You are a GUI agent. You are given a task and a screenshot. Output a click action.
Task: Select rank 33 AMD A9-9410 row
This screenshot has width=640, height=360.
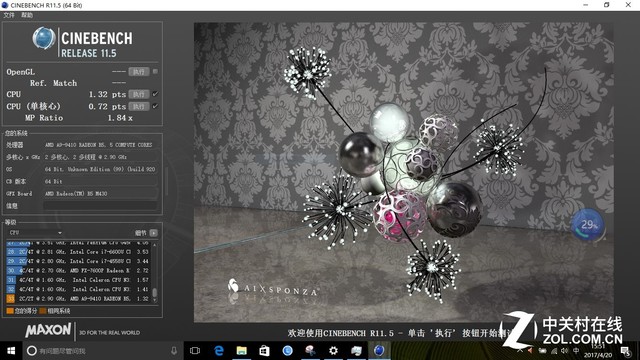point(78,299)
